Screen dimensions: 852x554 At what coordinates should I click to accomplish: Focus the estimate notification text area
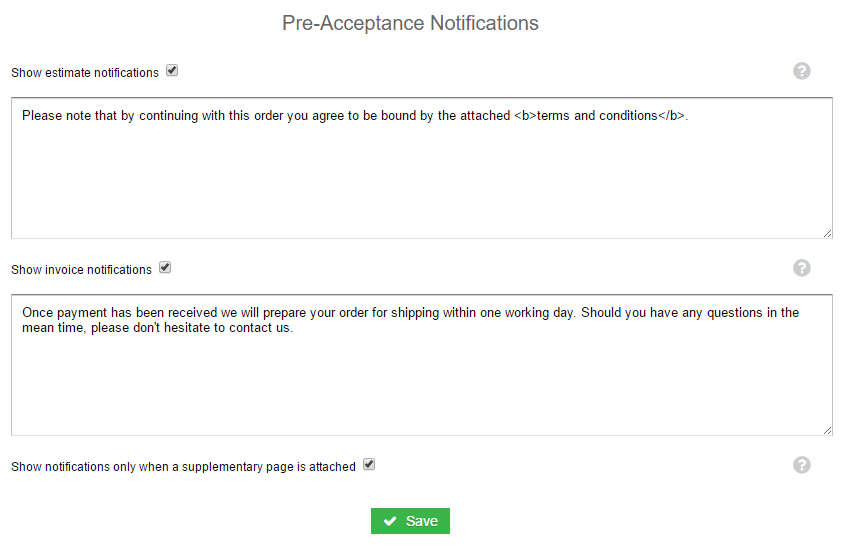[x=421, y=180]
